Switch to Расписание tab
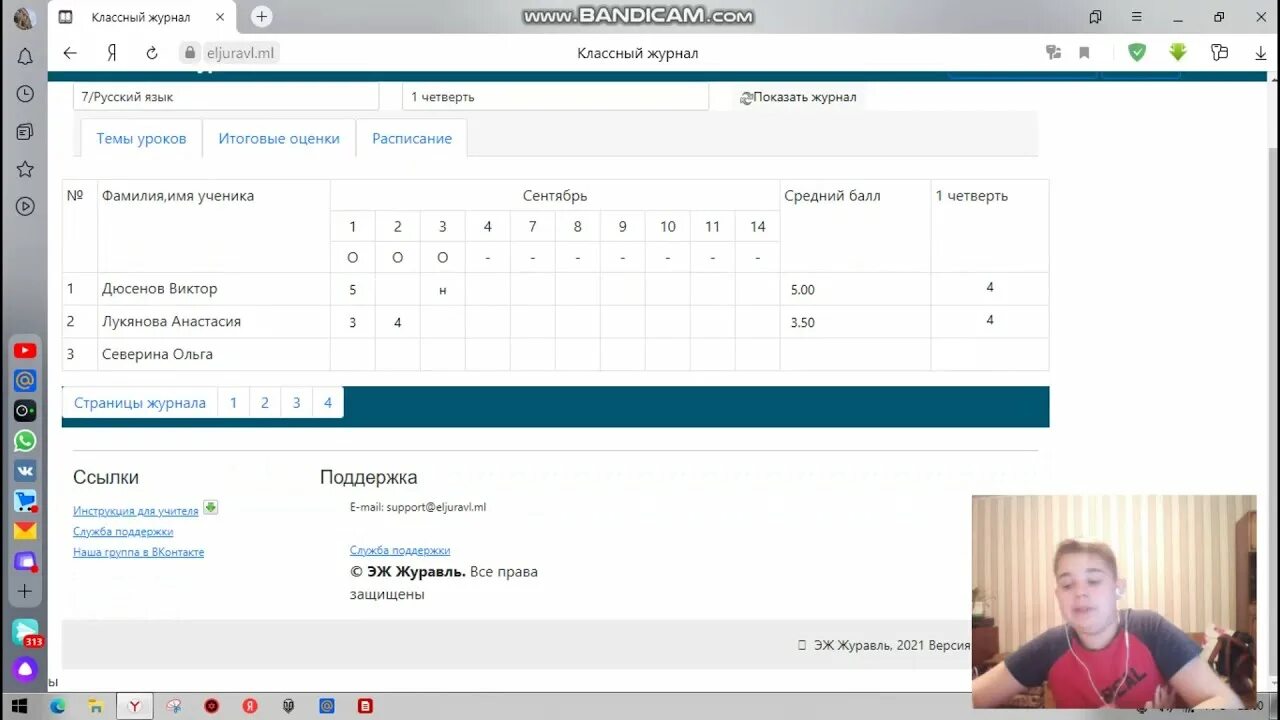 click(x=412, y=138)
